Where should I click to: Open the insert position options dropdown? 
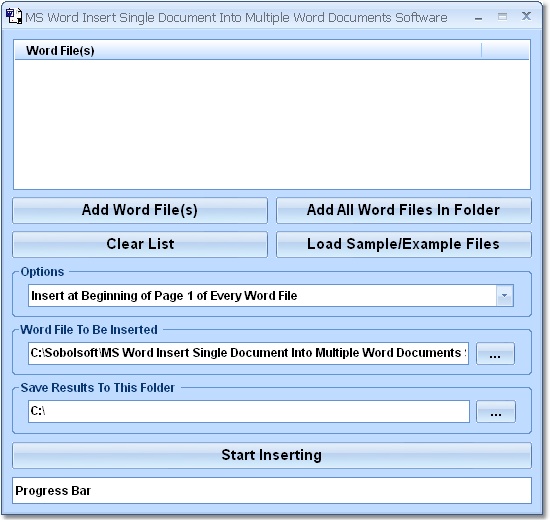(505, 296)
